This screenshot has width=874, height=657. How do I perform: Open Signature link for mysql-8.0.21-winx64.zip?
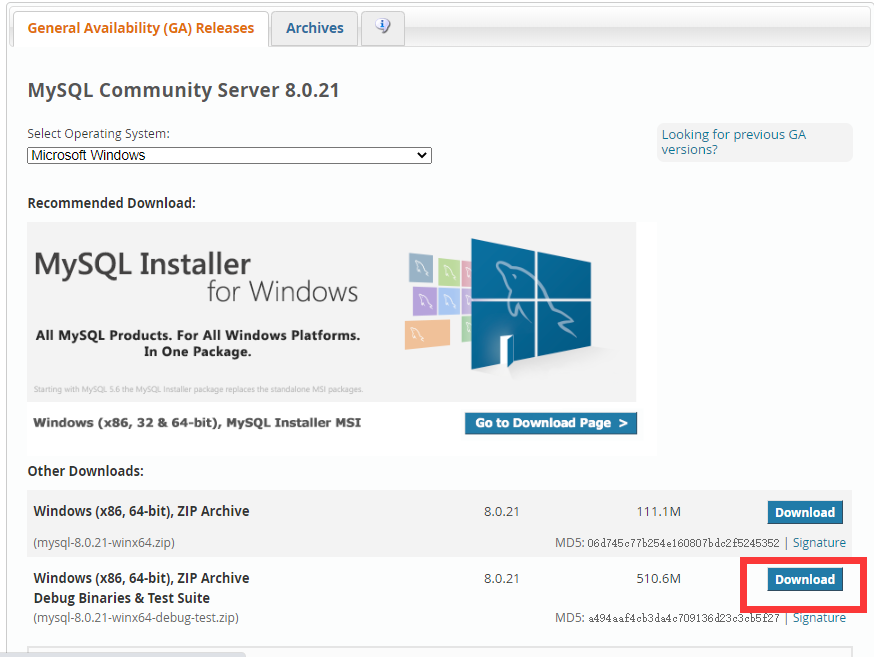tap(819, 543)
